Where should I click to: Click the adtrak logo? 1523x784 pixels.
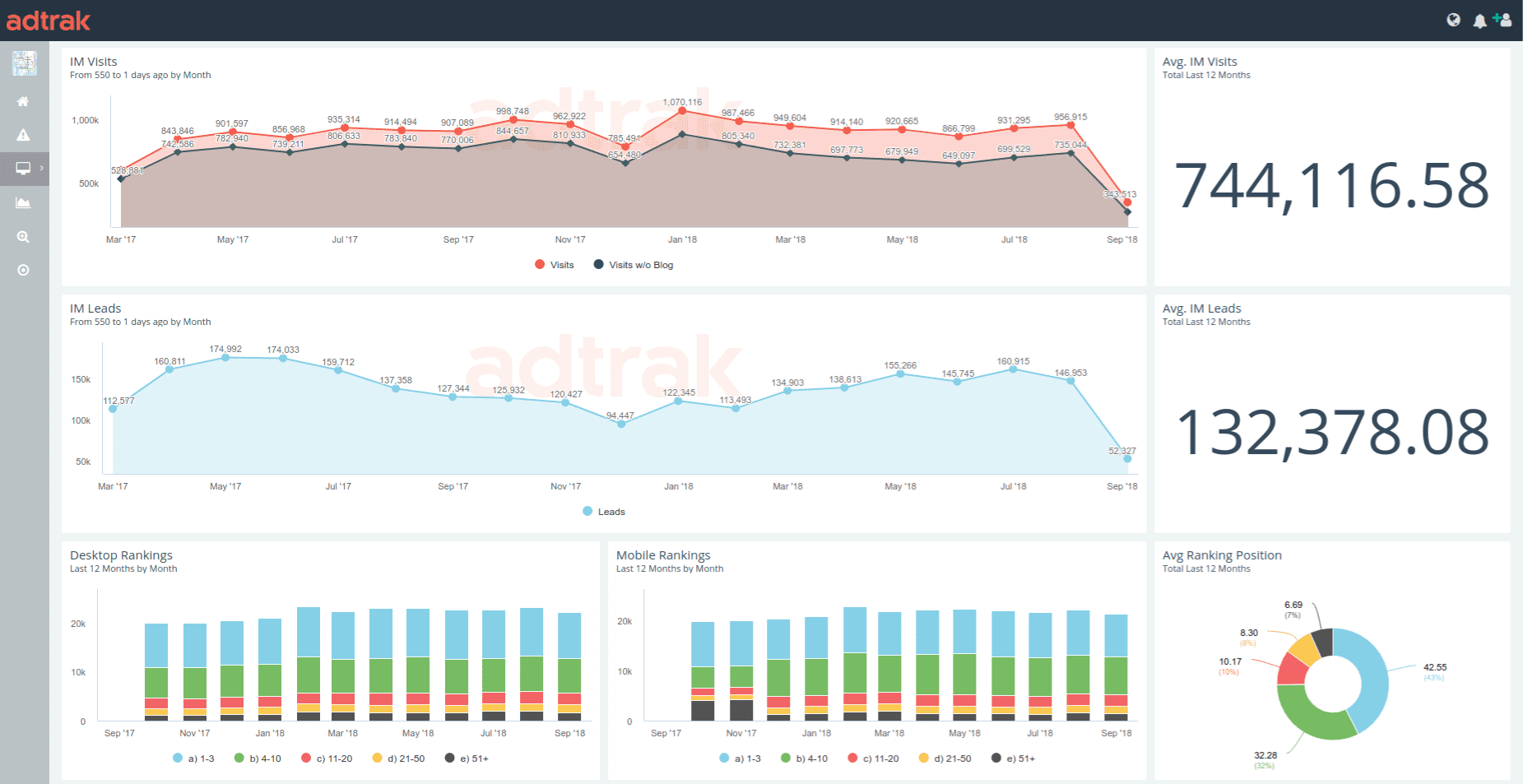[x=49, y=21]
